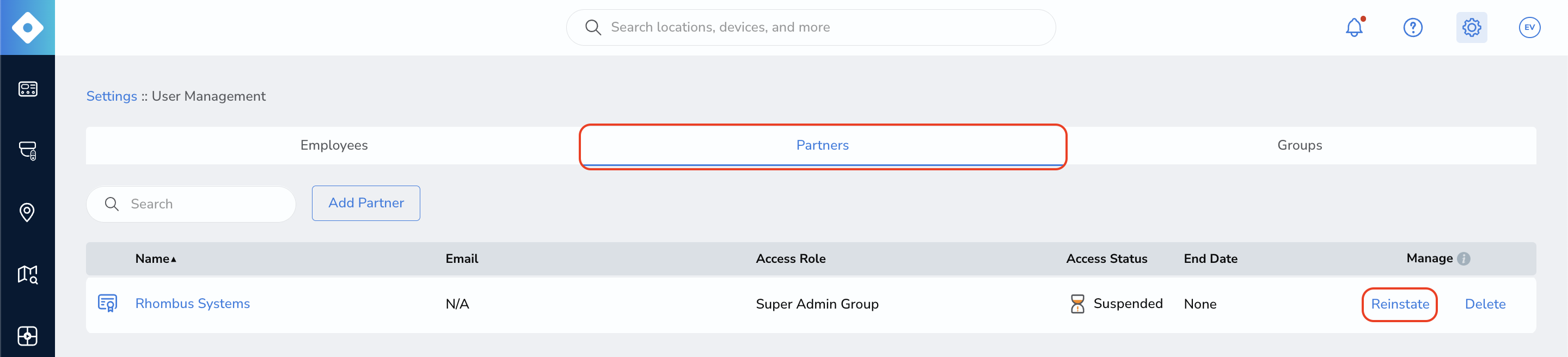
Task: Click the Rhombus diamond logo
Action: point(27,27)
